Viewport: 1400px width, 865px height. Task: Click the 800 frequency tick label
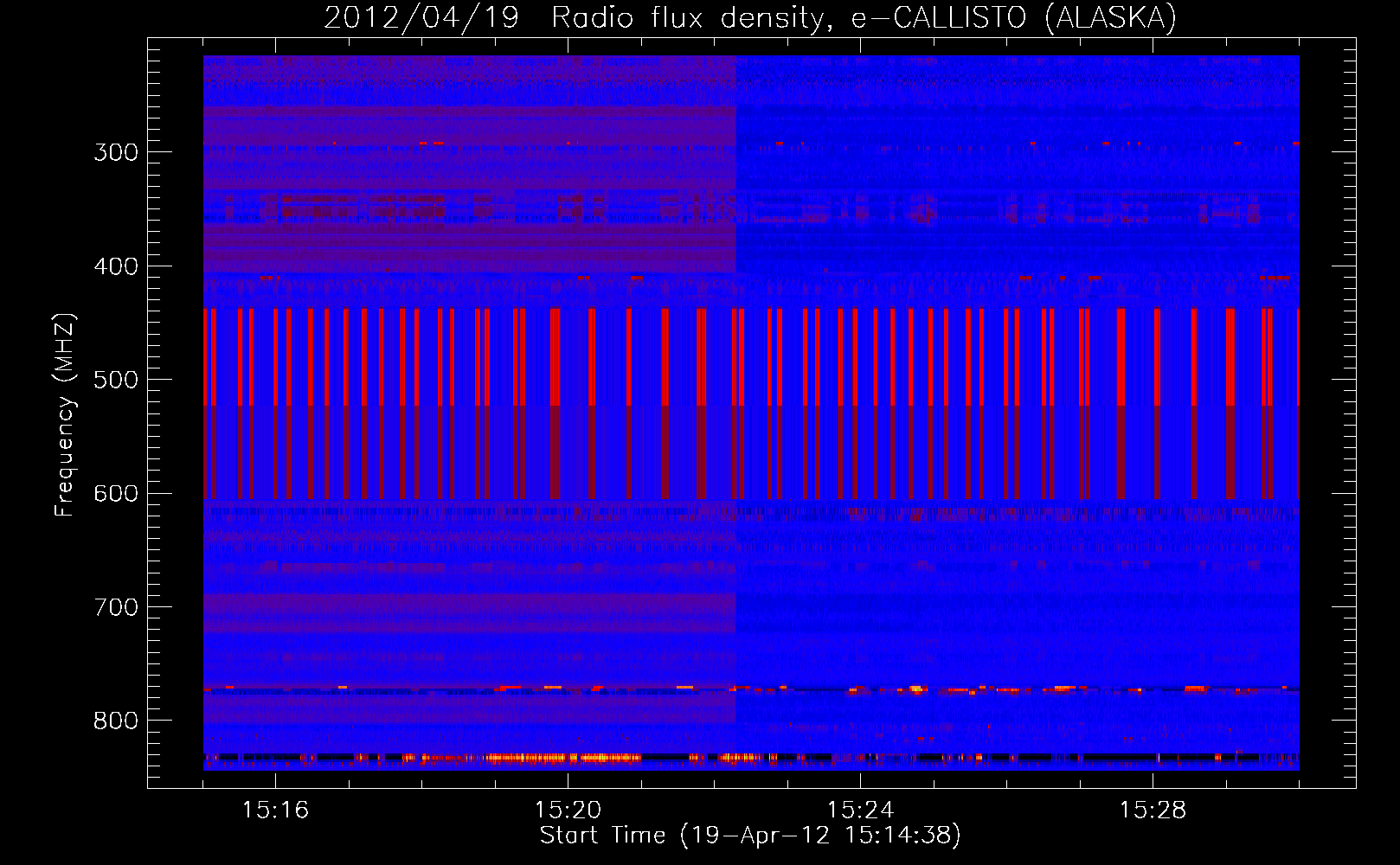(116, 721)
